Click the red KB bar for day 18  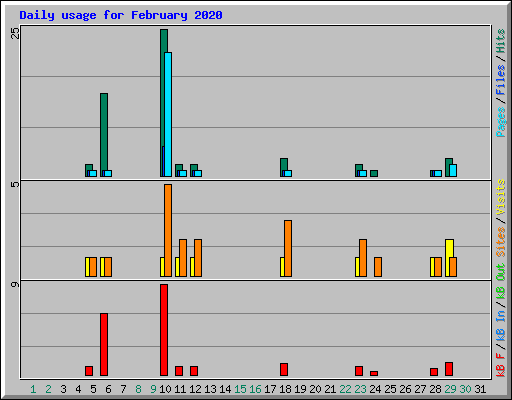(x=284, y=369)
